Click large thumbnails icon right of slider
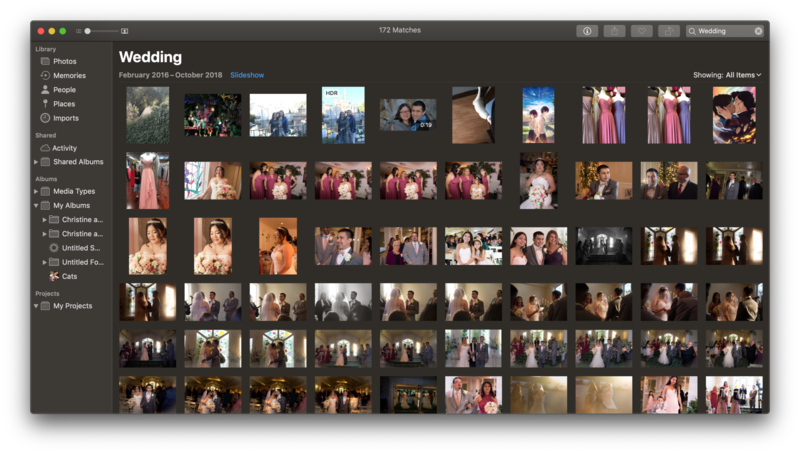Image resolution: width=800 pixels, height=454 pixels. click(x=124, y=31)
